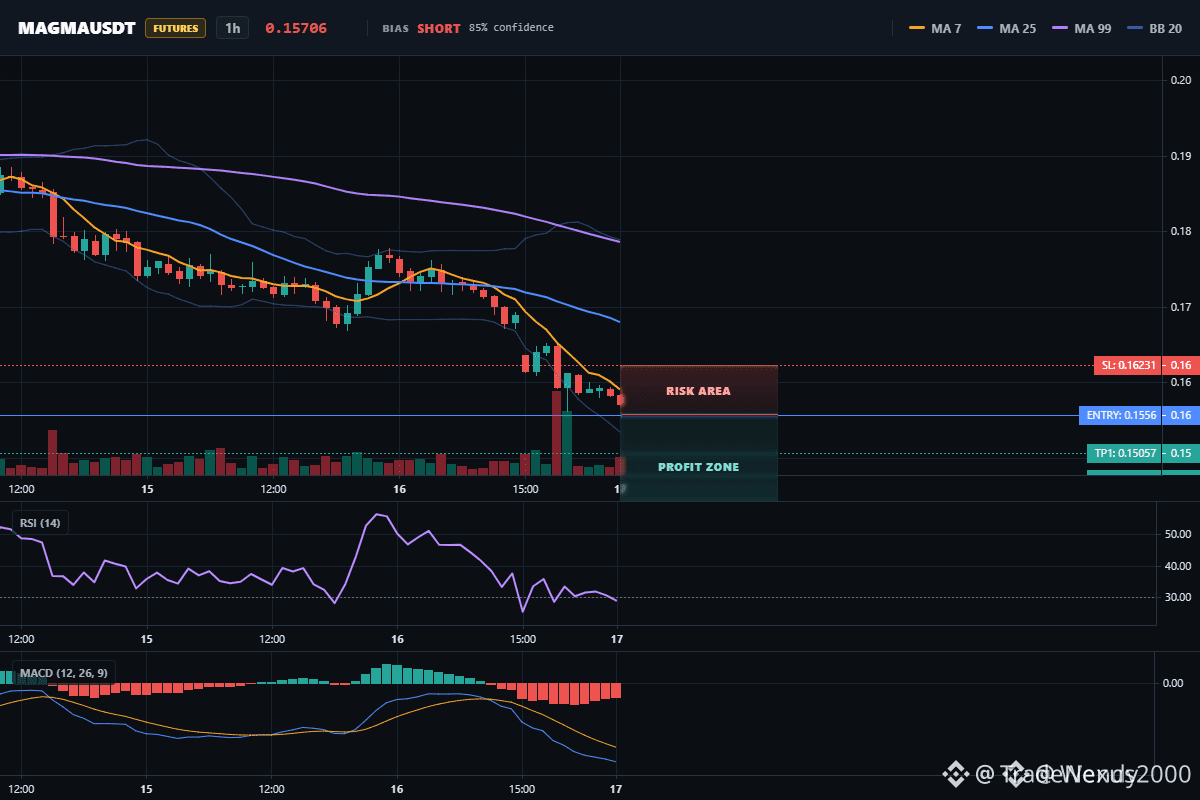
Task: Click the 16 date label on price chart axis
Action: 399,490
